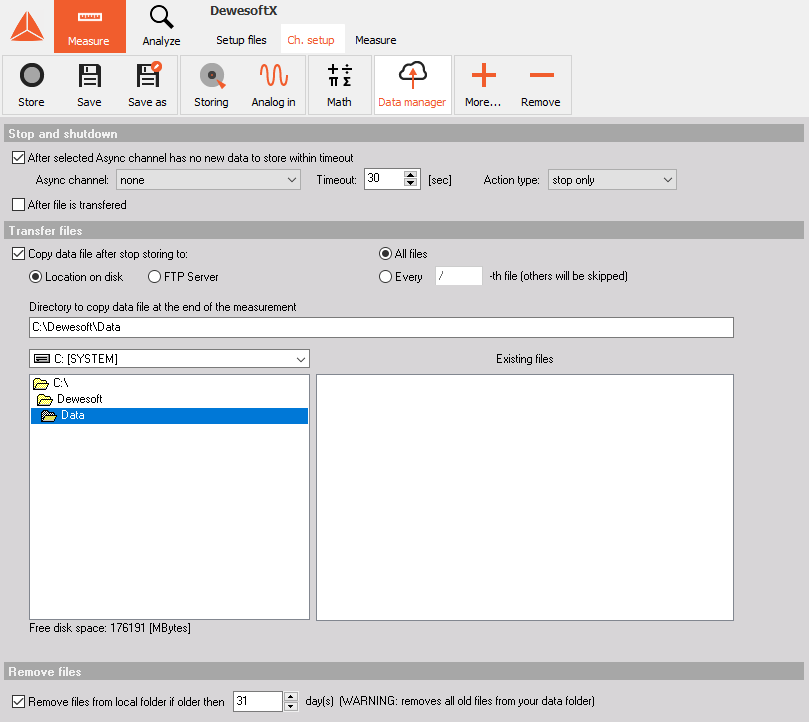Enable After file is transfered checkbox

(19, 204)
